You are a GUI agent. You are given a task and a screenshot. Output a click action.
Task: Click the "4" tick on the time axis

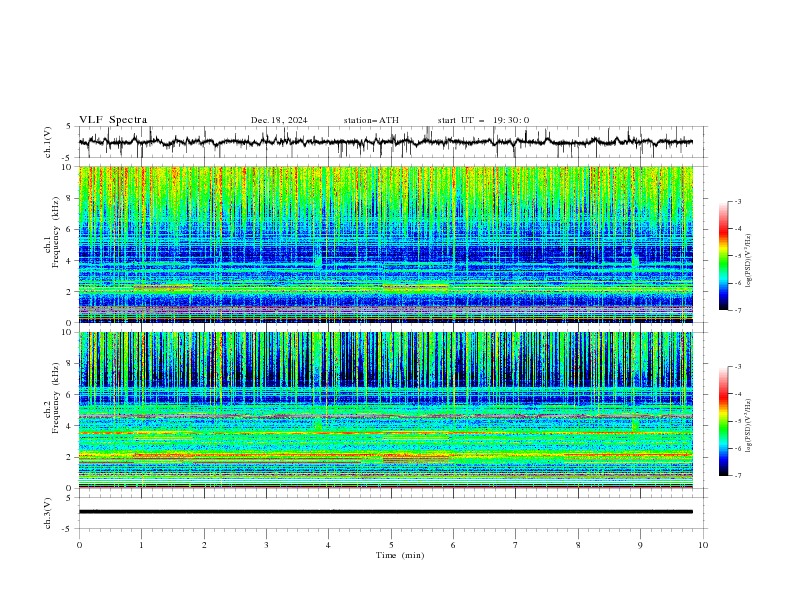tap(328, 545)
